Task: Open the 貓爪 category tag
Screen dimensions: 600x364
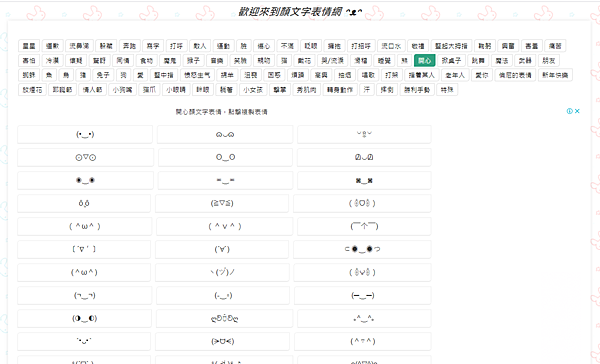Action: point(149,90)
